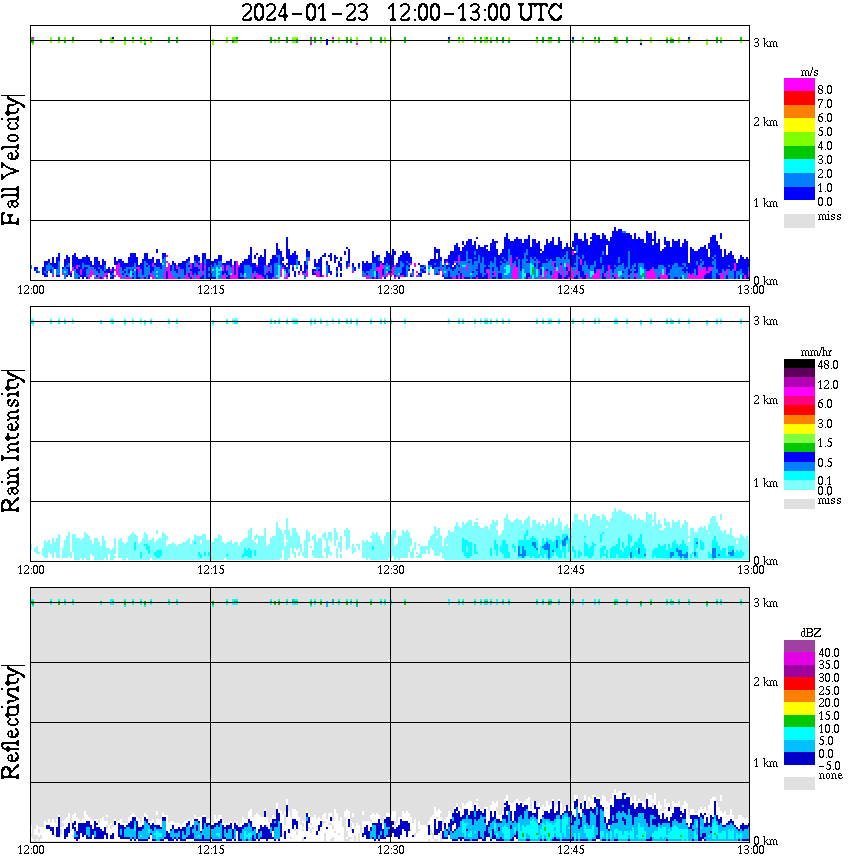850x868 pixels.
Task: Select the black swatch in the mm/hr legend
Action: click(799, 364)
